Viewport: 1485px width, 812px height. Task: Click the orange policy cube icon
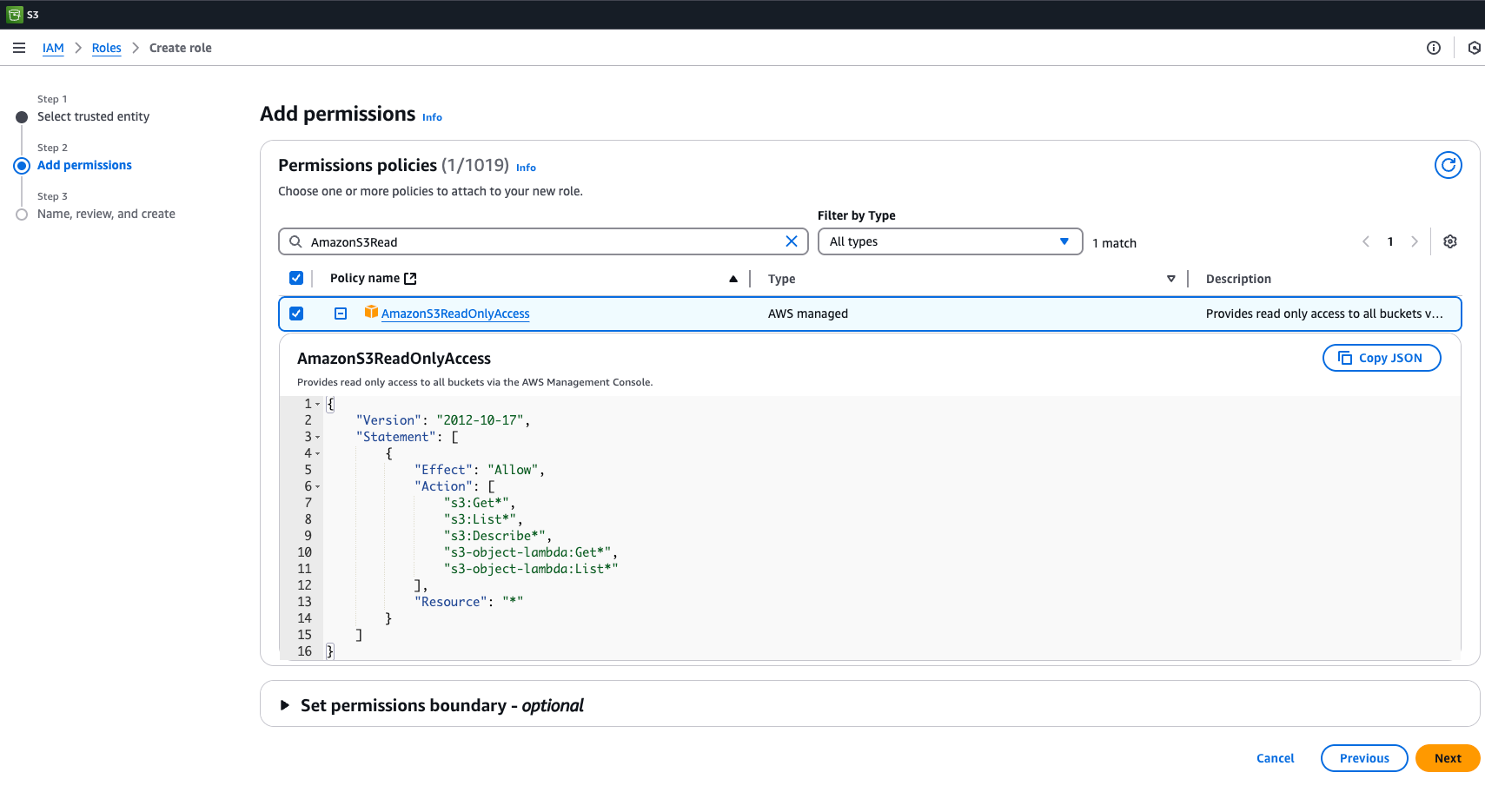click(371, 312)
